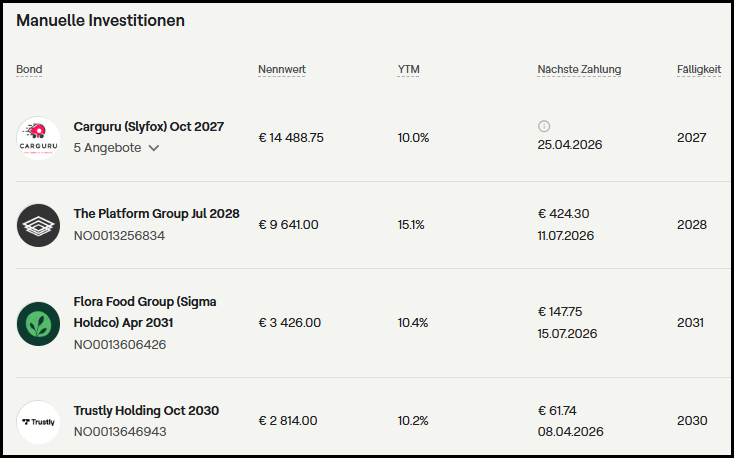Click the Flora Food Group leaf logo
Screen dimensions: 734x458
point(39,323)
